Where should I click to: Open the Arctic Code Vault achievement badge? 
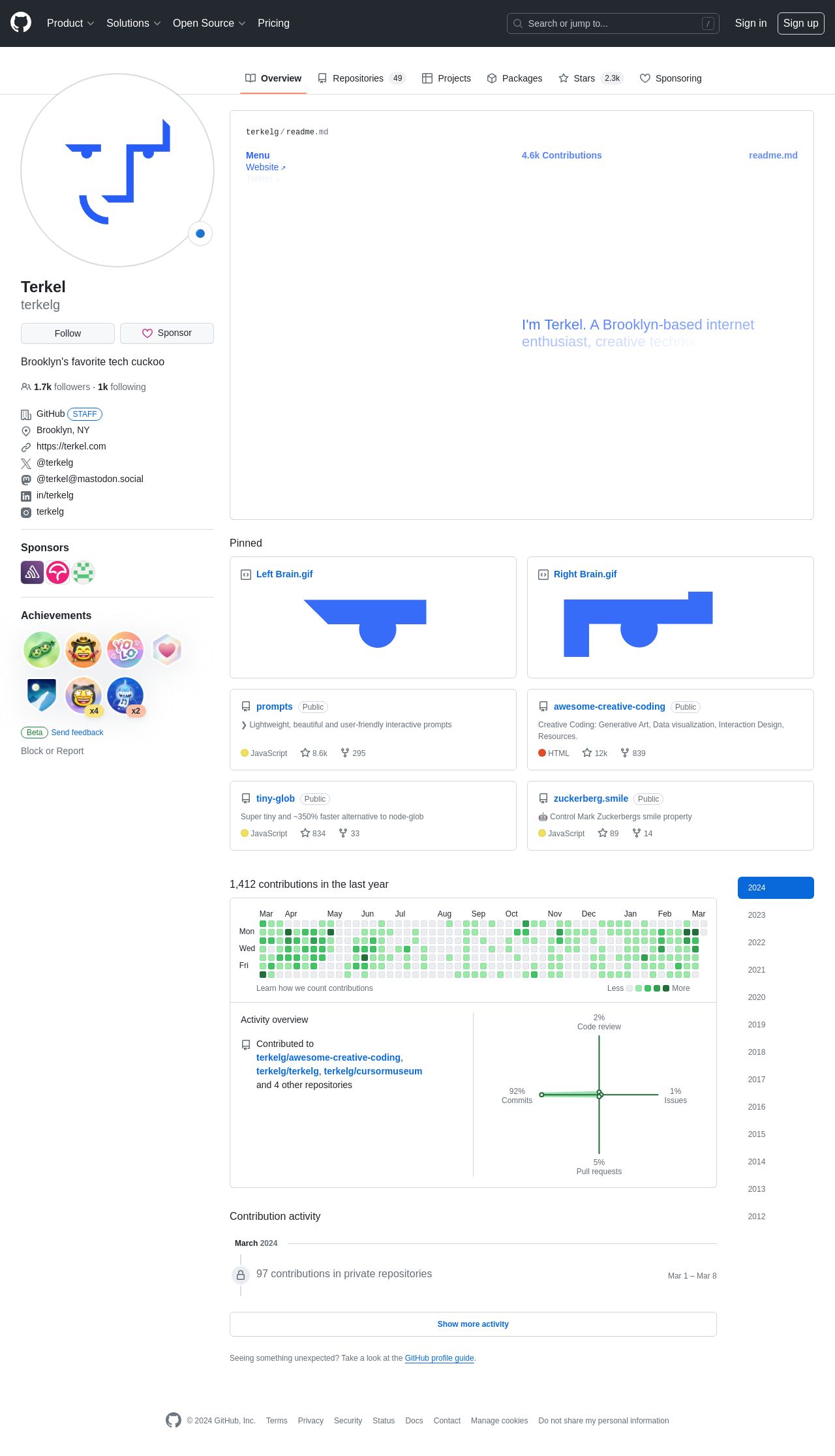pos(42,695)
